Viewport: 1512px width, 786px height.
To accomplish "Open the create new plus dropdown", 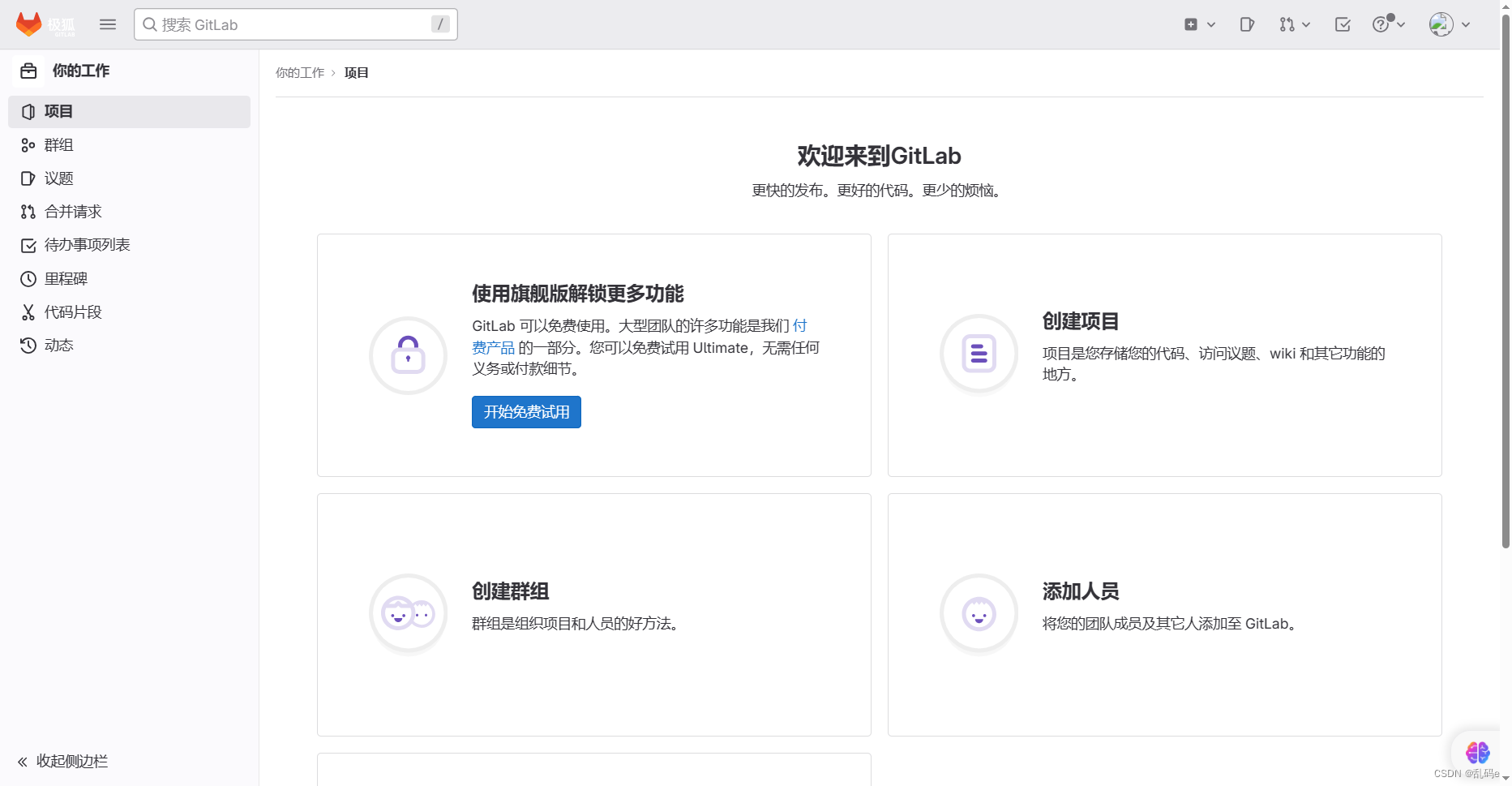I will click(1199, 24).
